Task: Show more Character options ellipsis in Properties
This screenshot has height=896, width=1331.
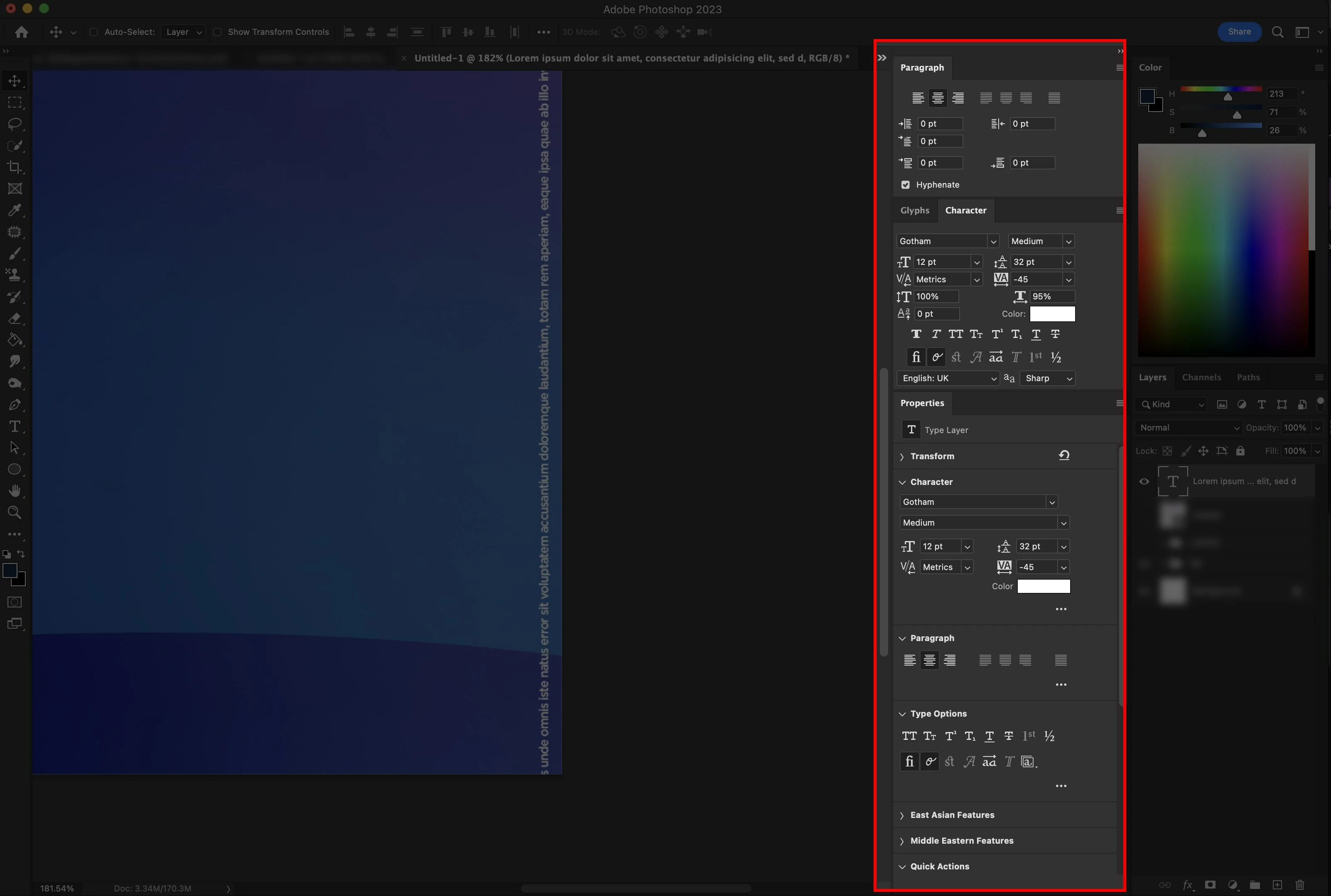Action: point(1061,609)
